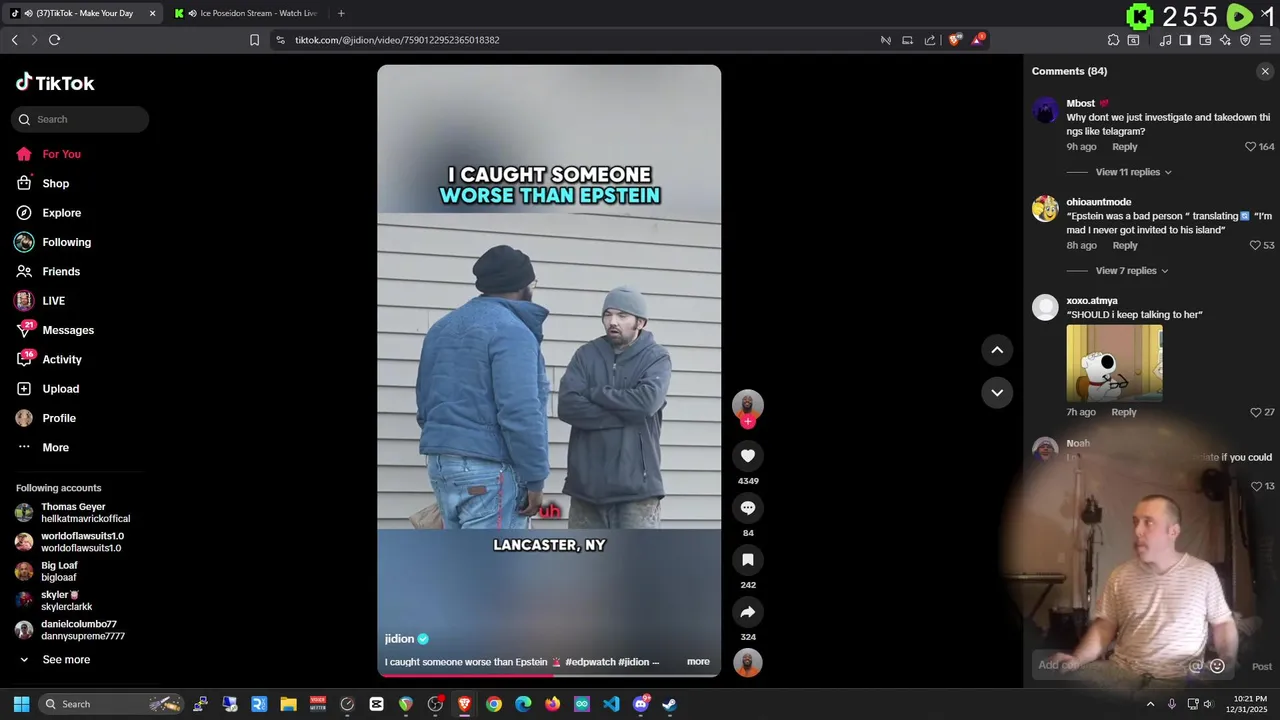
Task: Open ohioauntmode's profile name
Action: 1098,202
